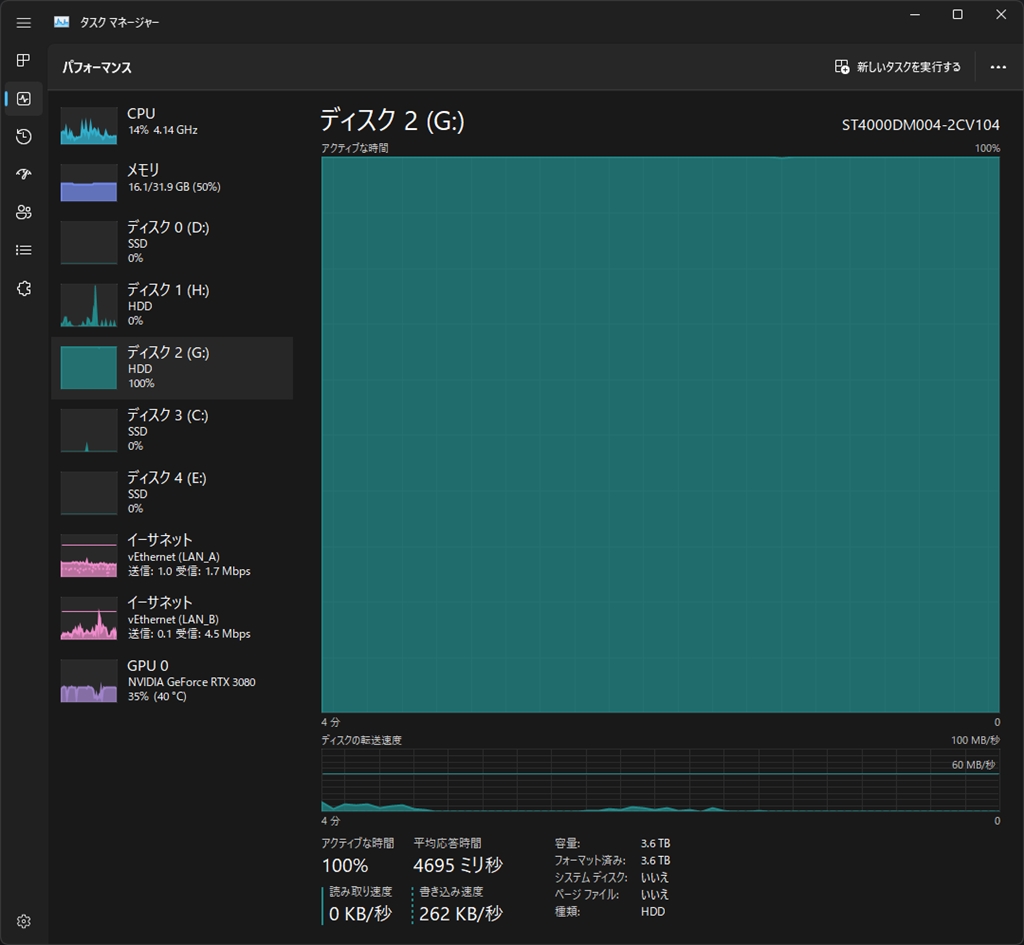Click the タスク マネージャー title text
Viewport: 1024px width, 945px height.
pos(120,22)
